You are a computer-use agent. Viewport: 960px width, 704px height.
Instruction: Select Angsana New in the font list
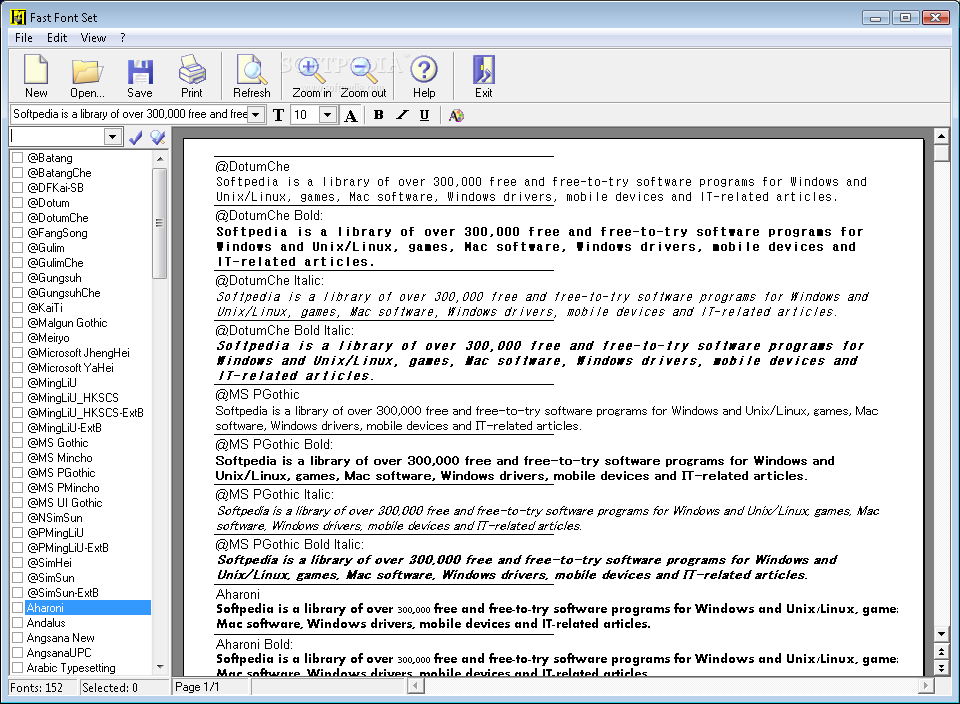pos(60,638)
